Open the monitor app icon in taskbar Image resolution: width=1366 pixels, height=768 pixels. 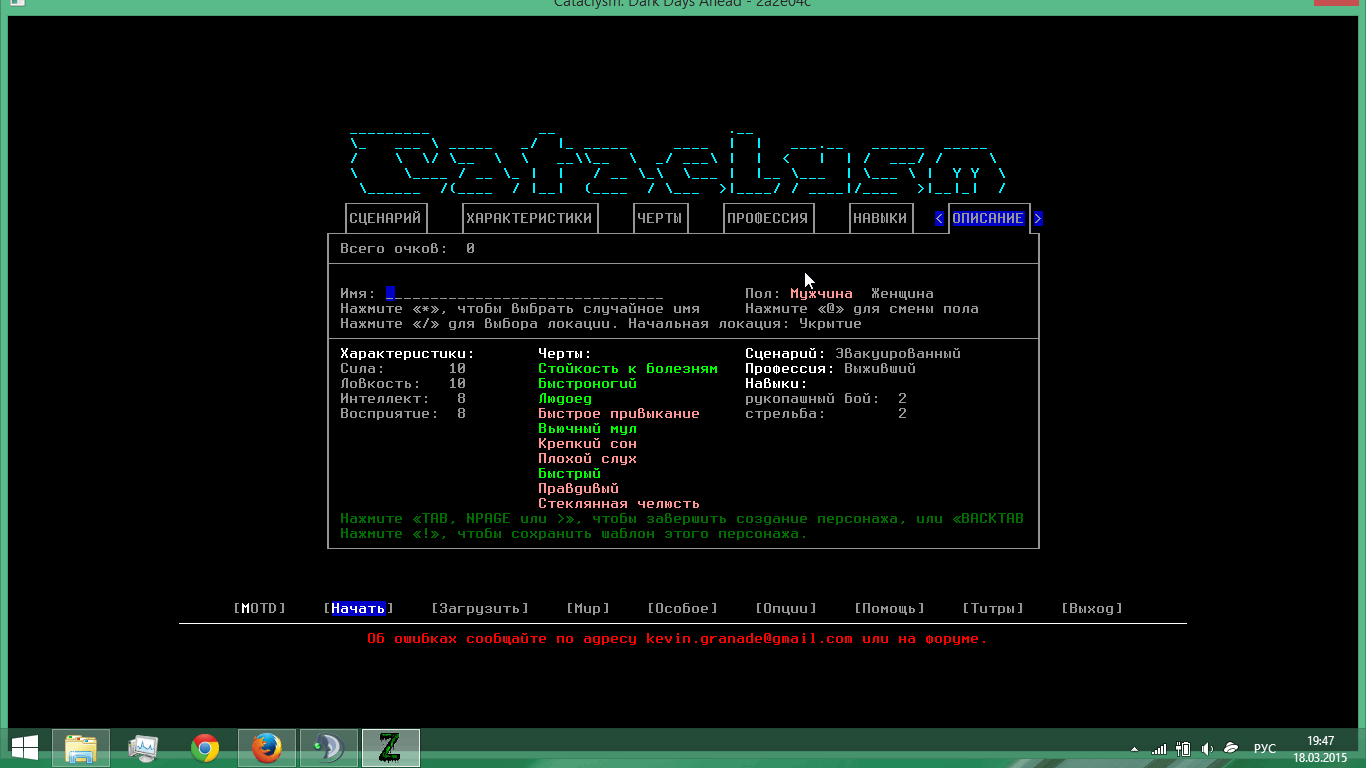click(143, 748)
